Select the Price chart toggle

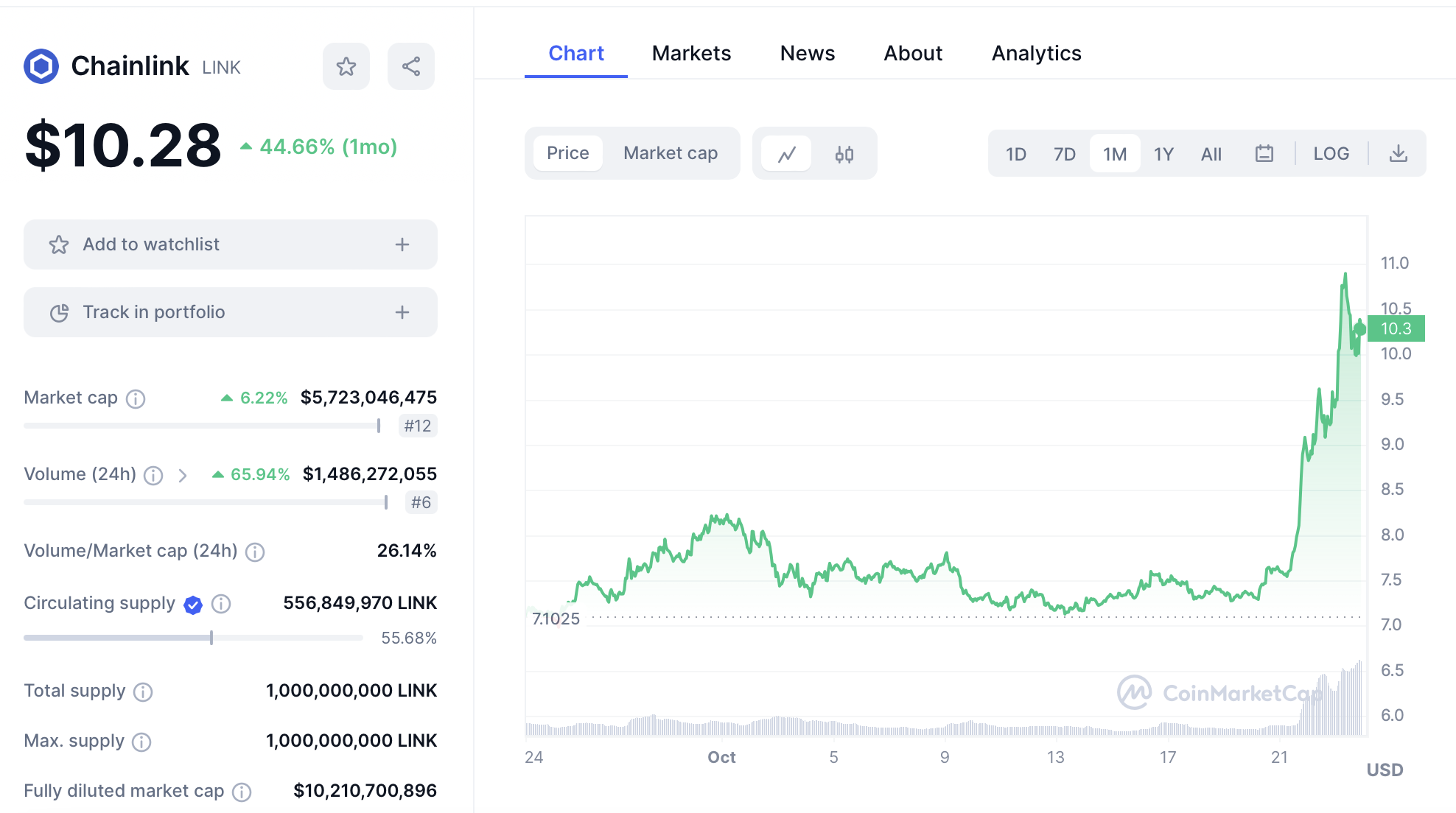(567, 153)
